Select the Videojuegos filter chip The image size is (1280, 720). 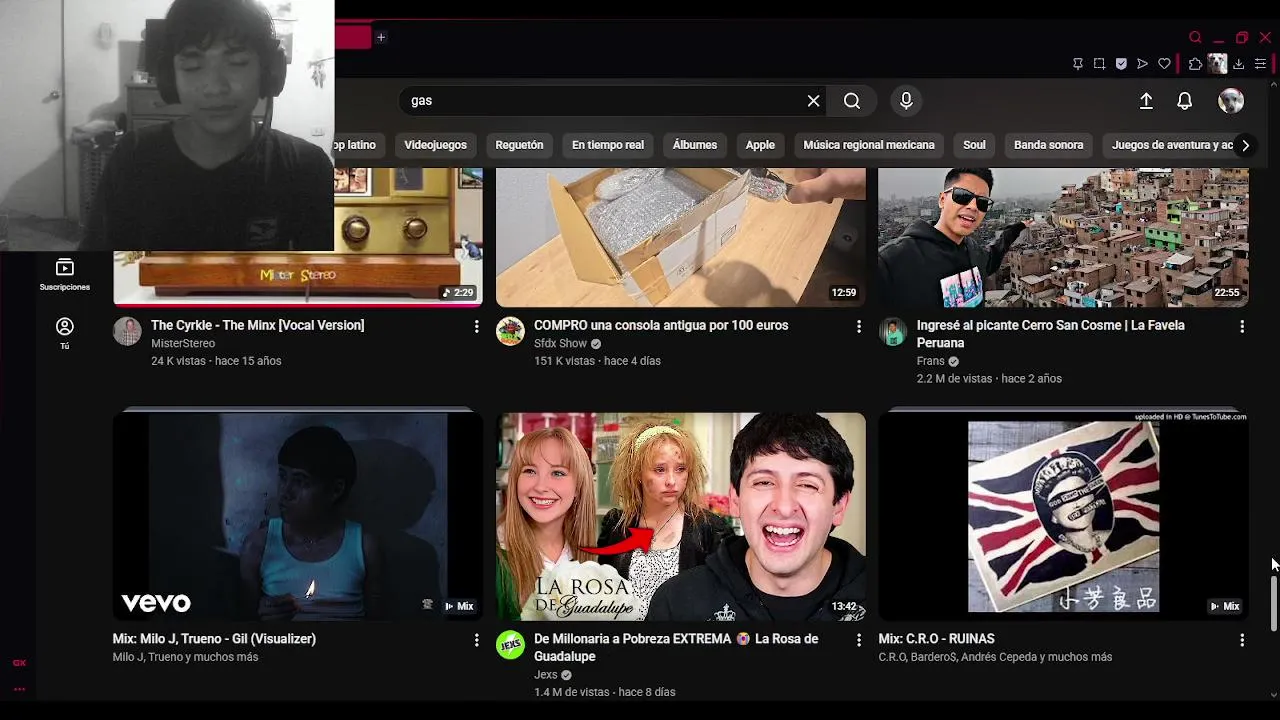[x=435, y=145]
